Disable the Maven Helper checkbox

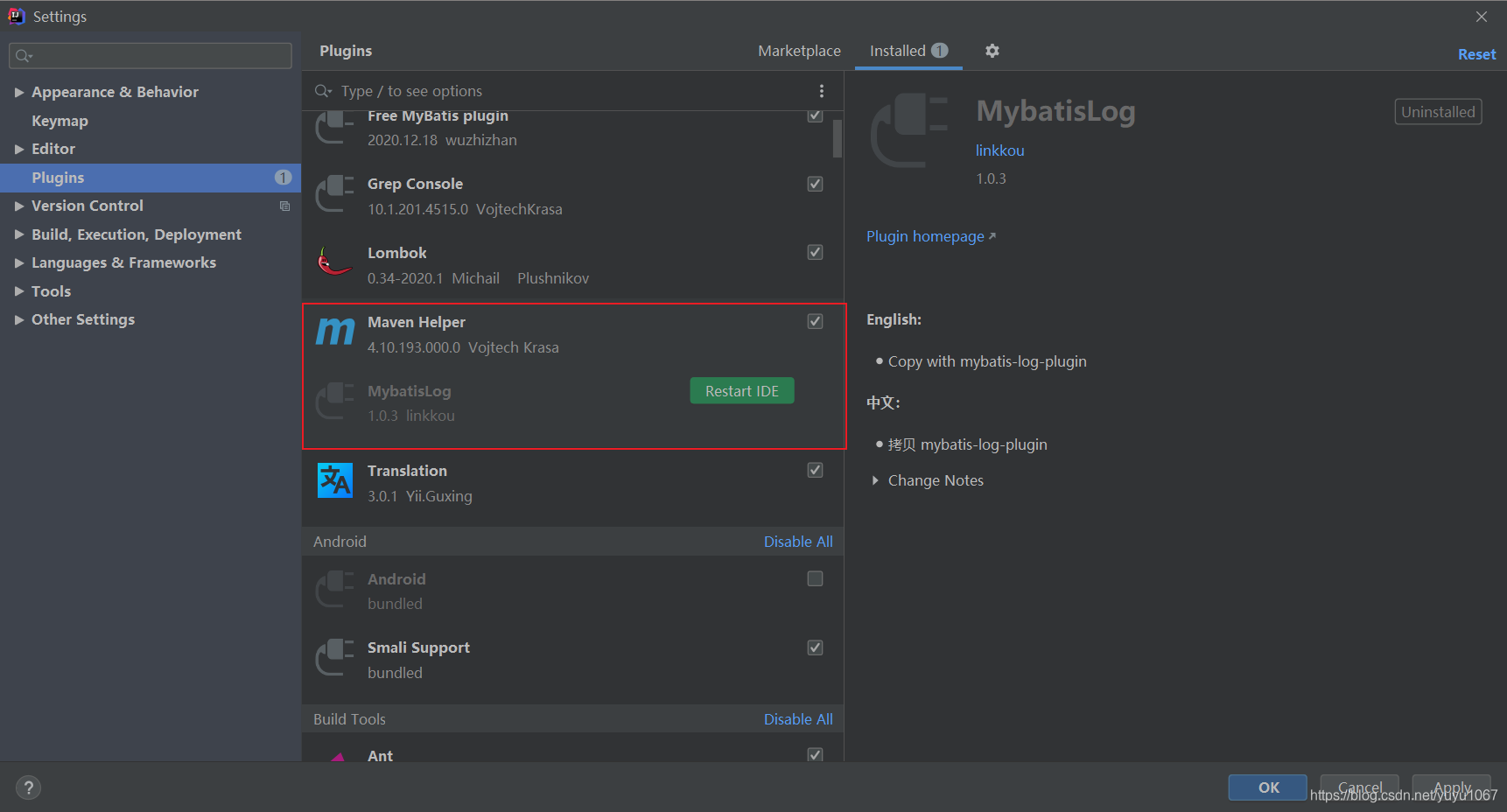(x=814, y=320)
